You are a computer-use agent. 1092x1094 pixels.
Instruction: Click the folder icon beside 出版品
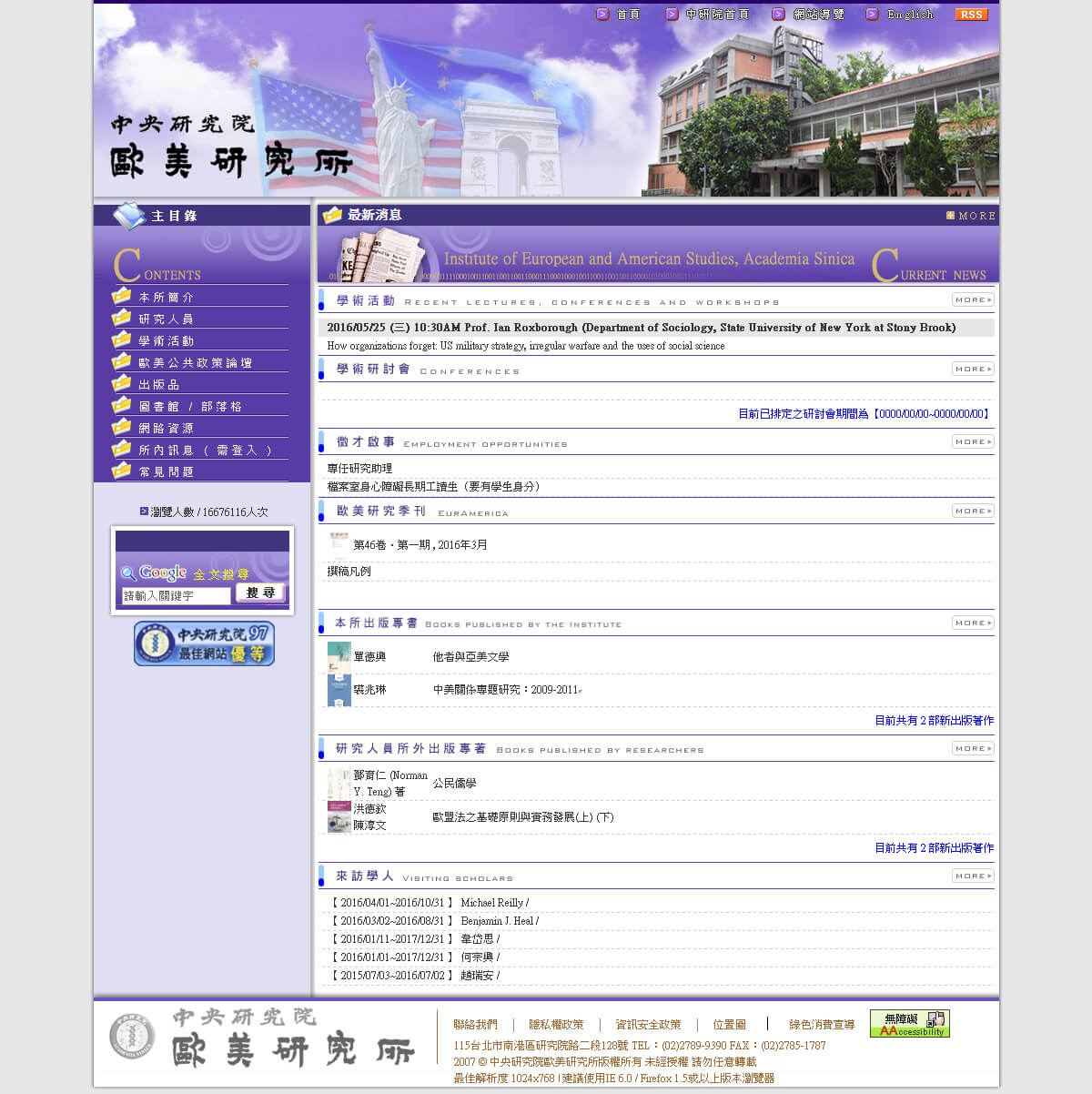[x=121, y=383]
